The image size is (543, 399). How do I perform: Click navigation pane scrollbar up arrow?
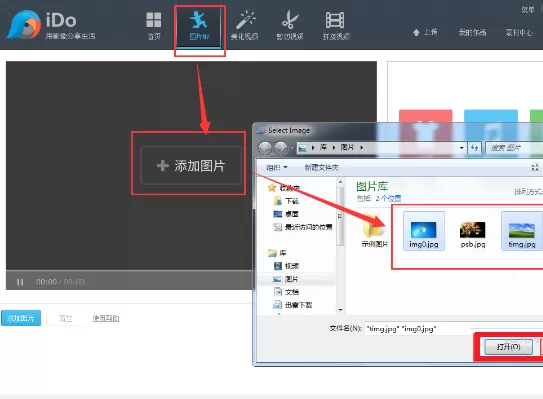pyautogui.click(x=340, y=182)
